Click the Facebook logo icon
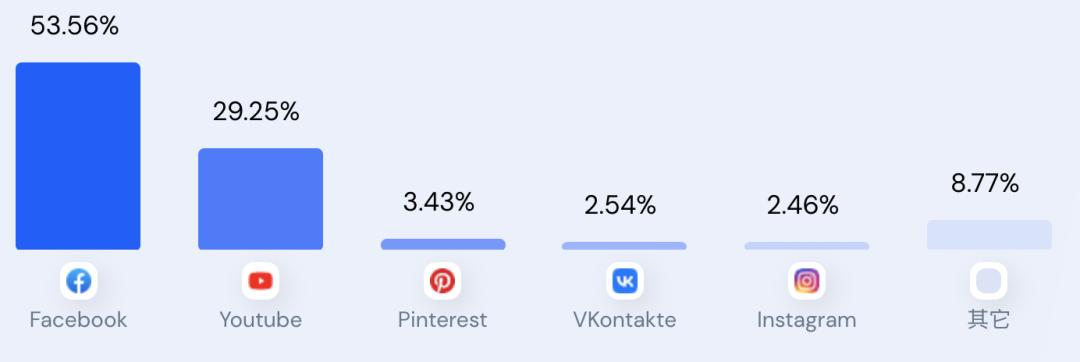 [x=79, y=281]
